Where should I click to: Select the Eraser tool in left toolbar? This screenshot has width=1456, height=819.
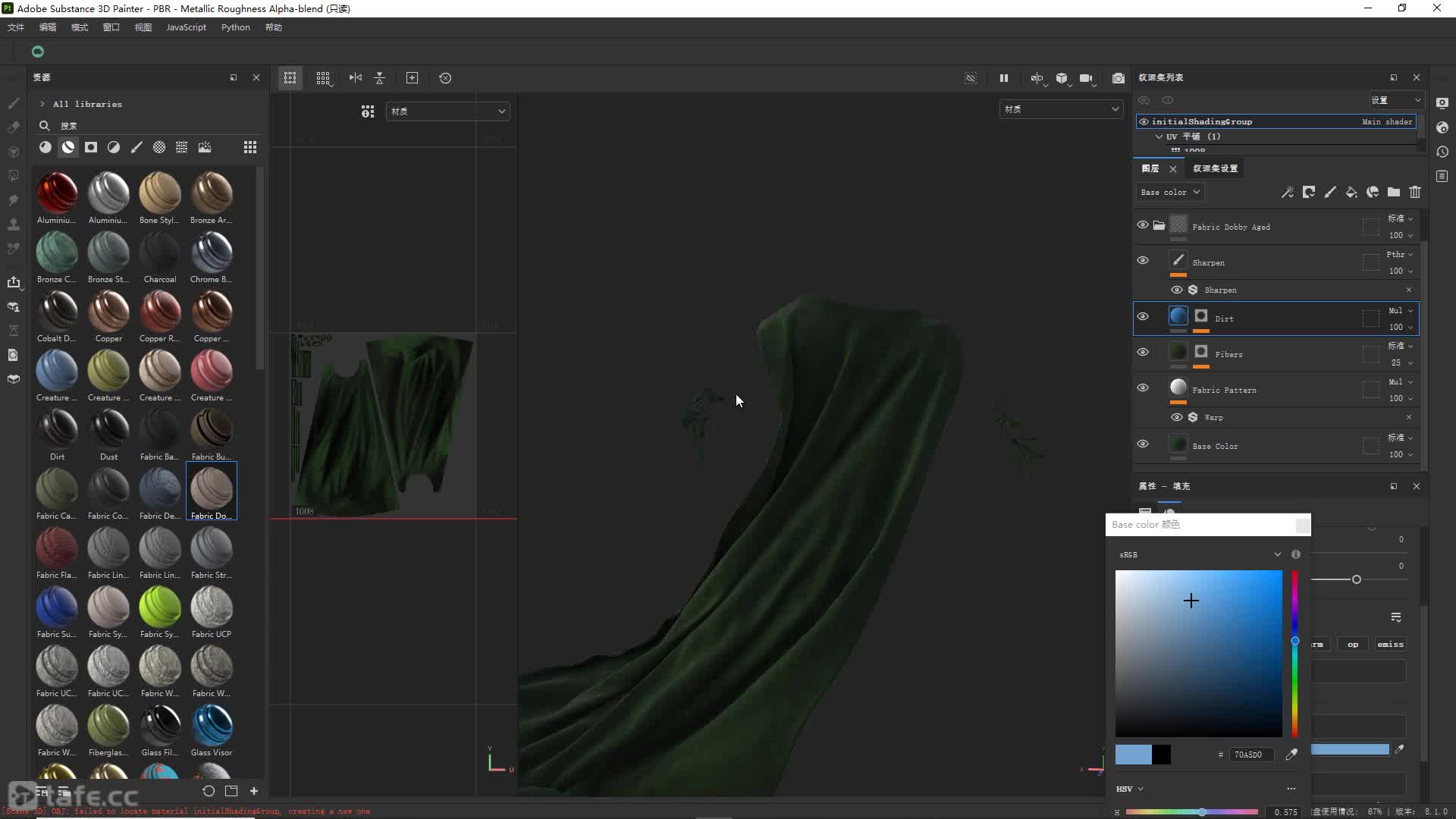14,127
